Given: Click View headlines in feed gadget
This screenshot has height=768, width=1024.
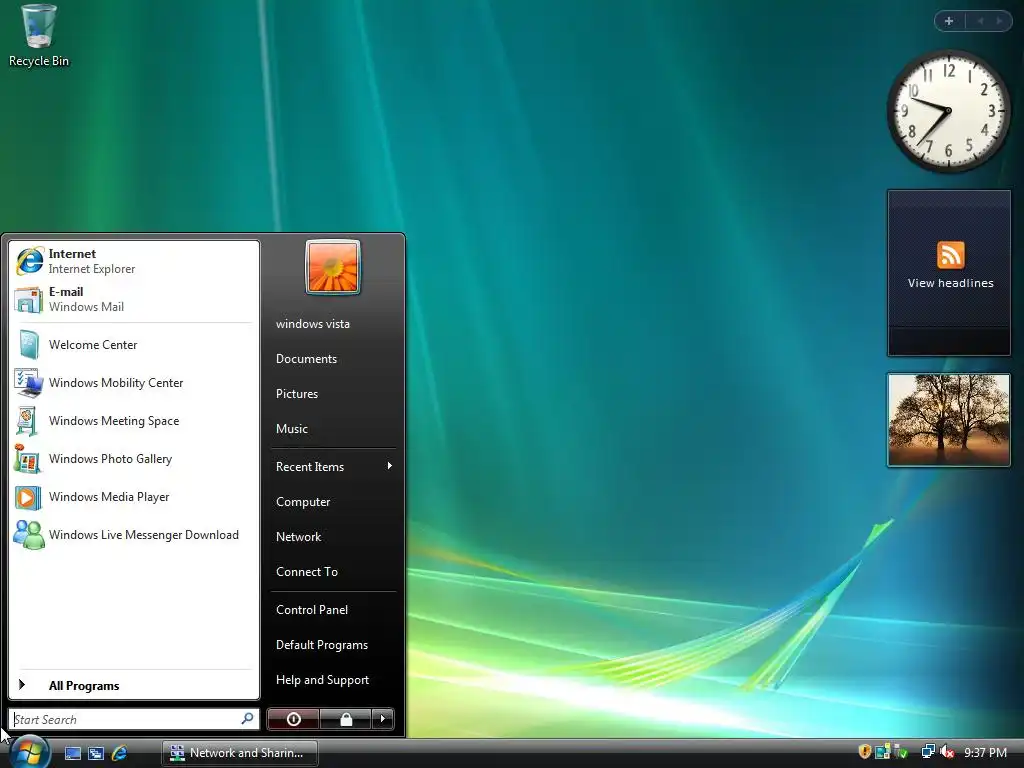Looking at the screenshot, I should click(950, 283).
